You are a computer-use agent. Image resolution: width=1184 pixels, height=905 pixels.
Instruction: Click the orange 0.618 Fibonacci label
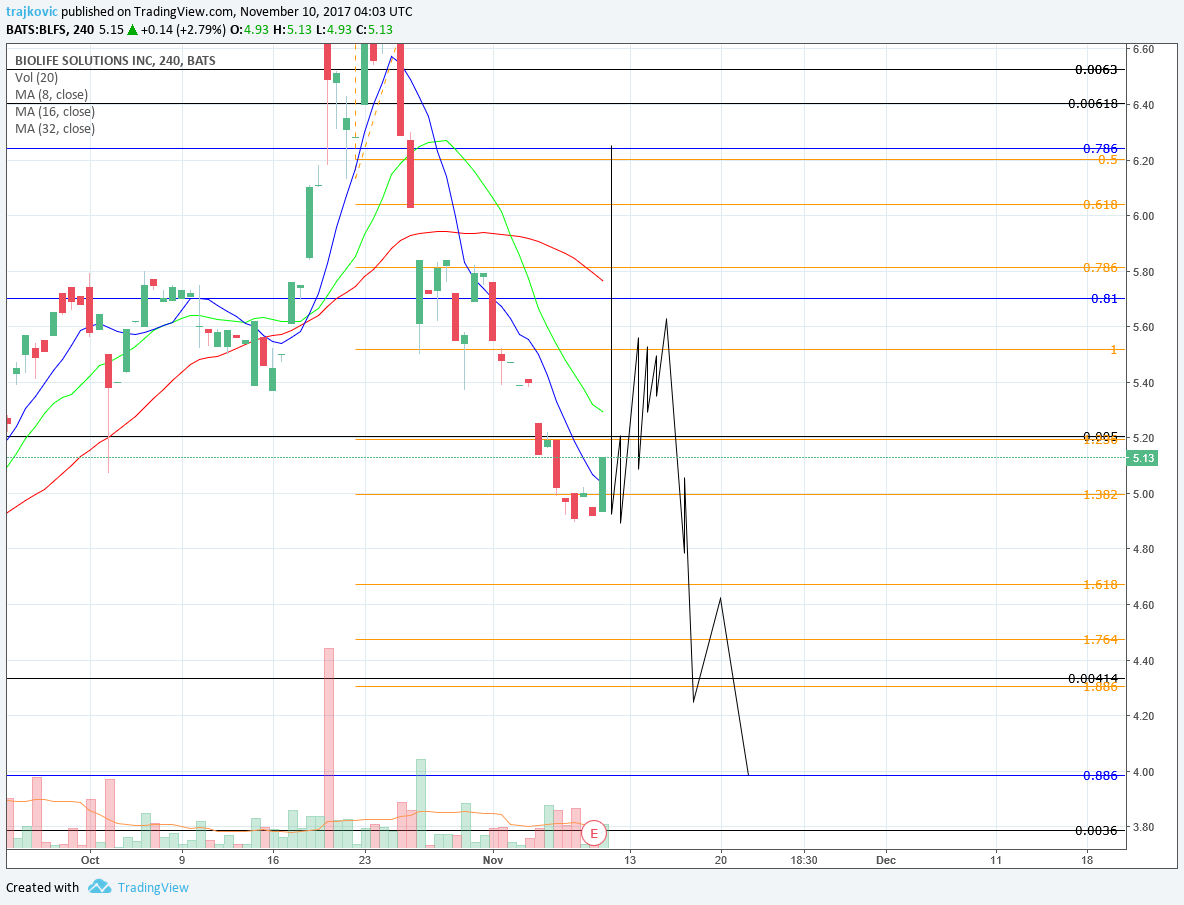click(x=1100, y=205)
